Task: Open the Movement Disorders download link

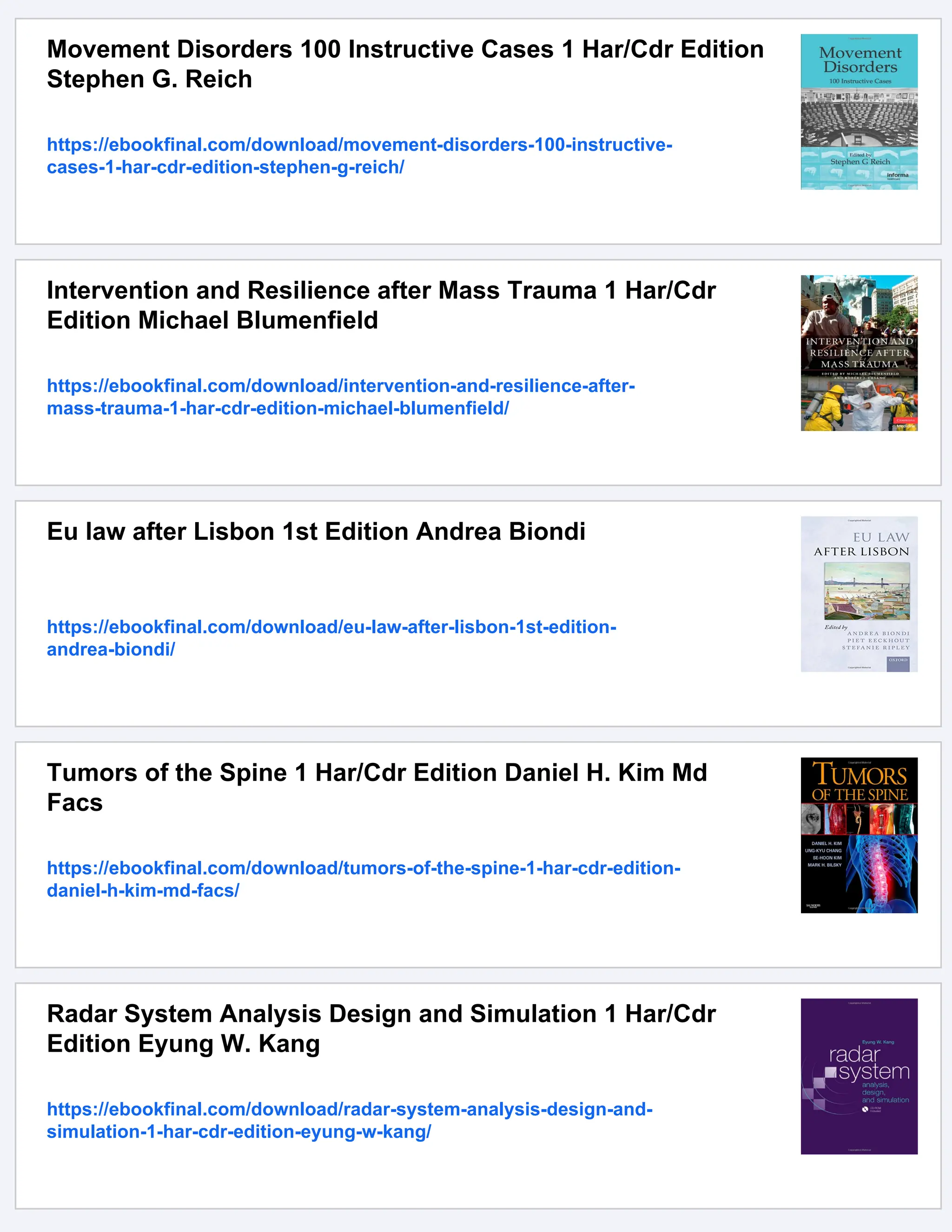Action: click(x=359, y=156)
